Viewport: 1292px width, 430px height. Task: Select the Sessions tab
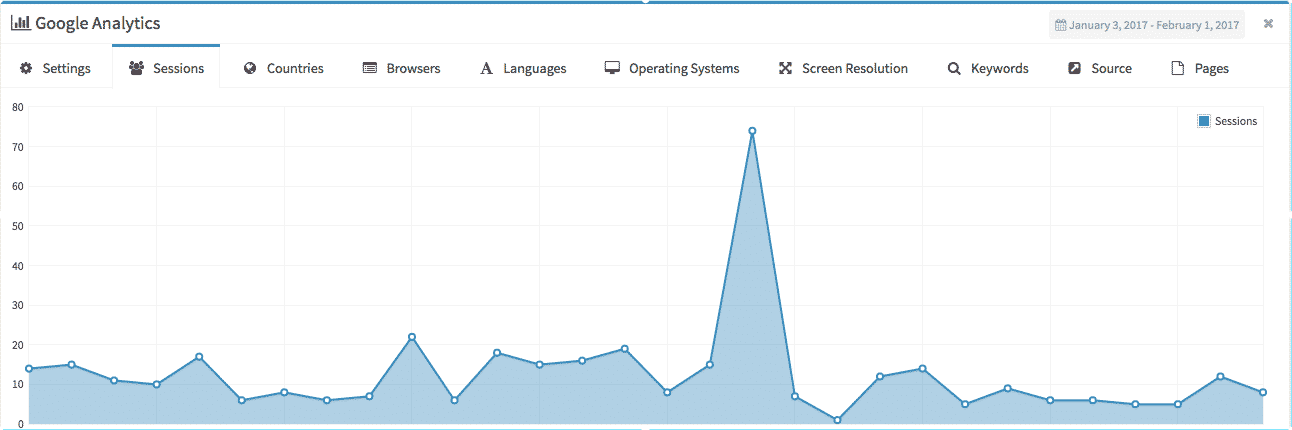coord(166,68)
